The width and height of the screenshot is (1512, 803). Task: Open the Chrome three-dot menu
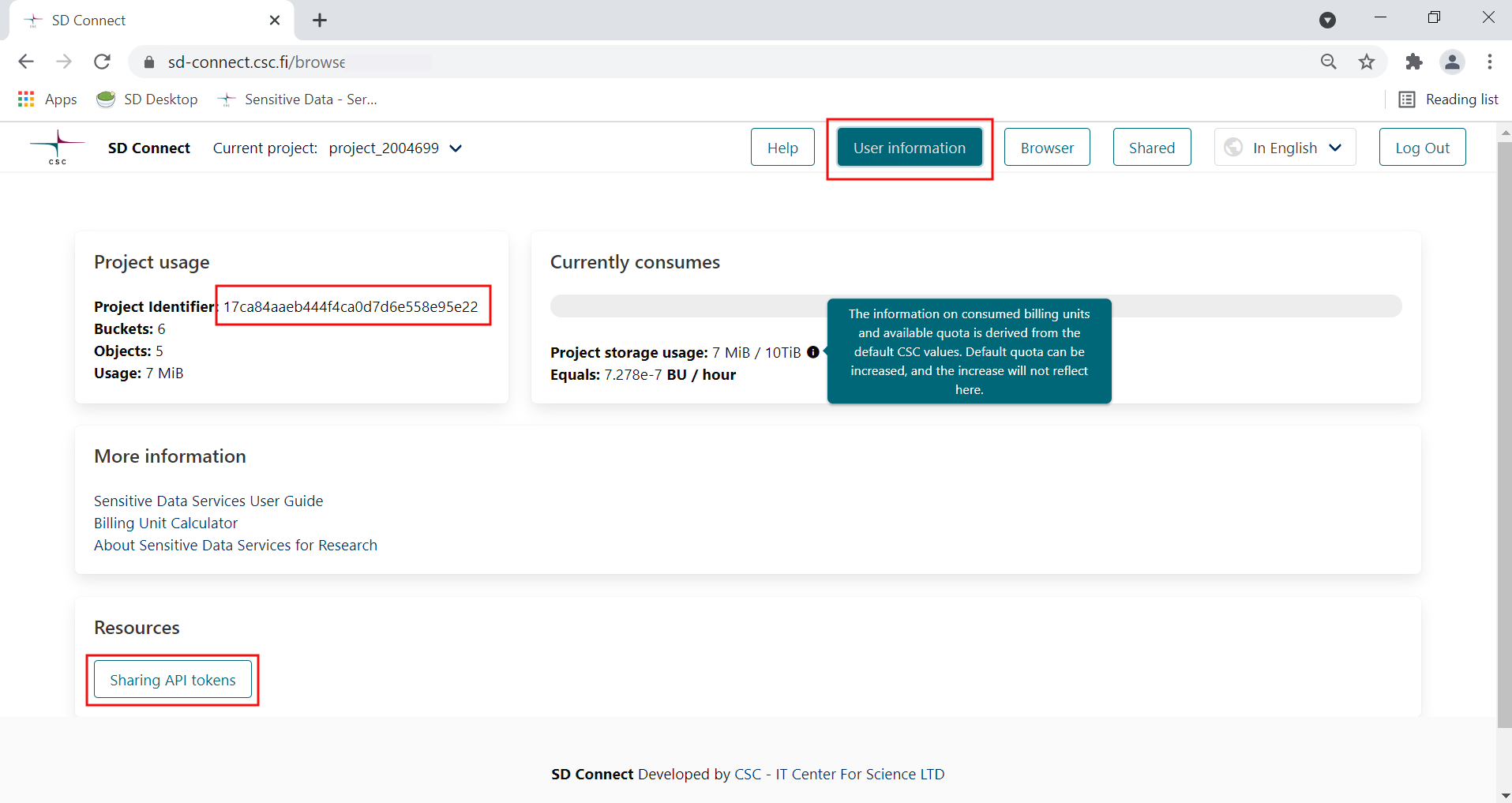(1490, 62)
